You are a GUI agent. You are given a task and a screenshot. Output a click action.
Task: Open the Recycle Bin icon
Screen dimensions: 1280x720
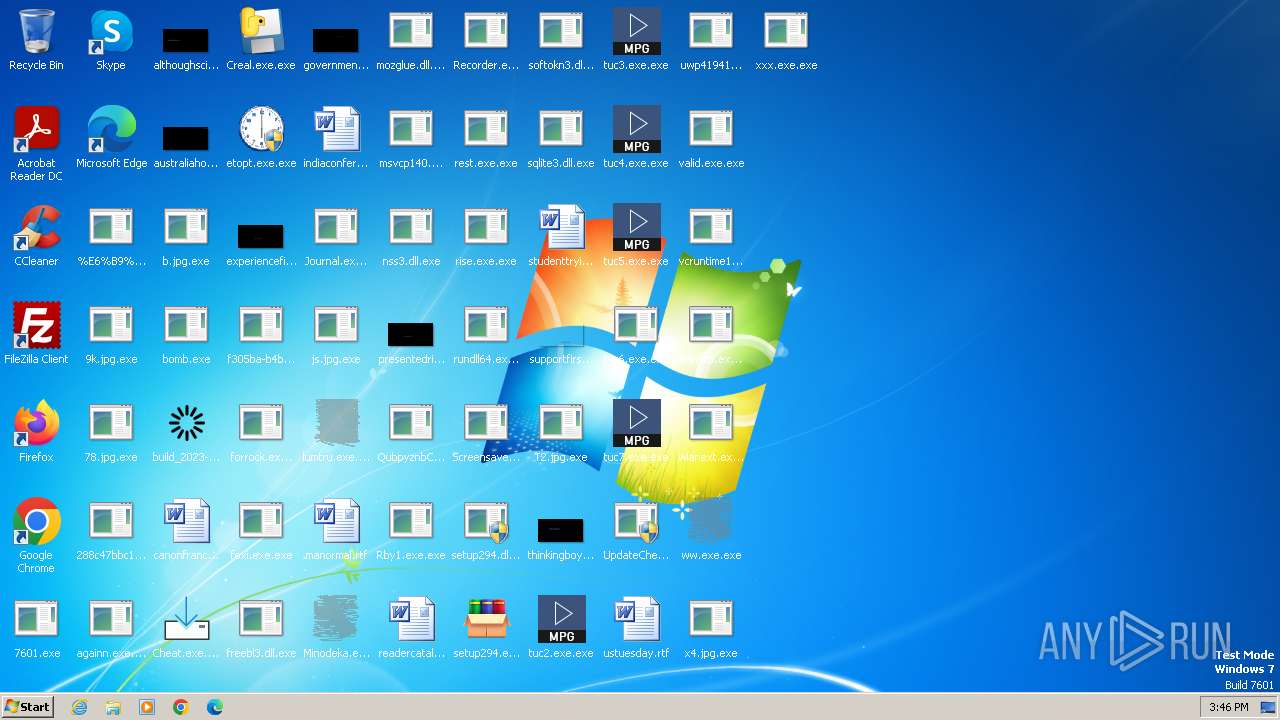[x=36, y=32]
